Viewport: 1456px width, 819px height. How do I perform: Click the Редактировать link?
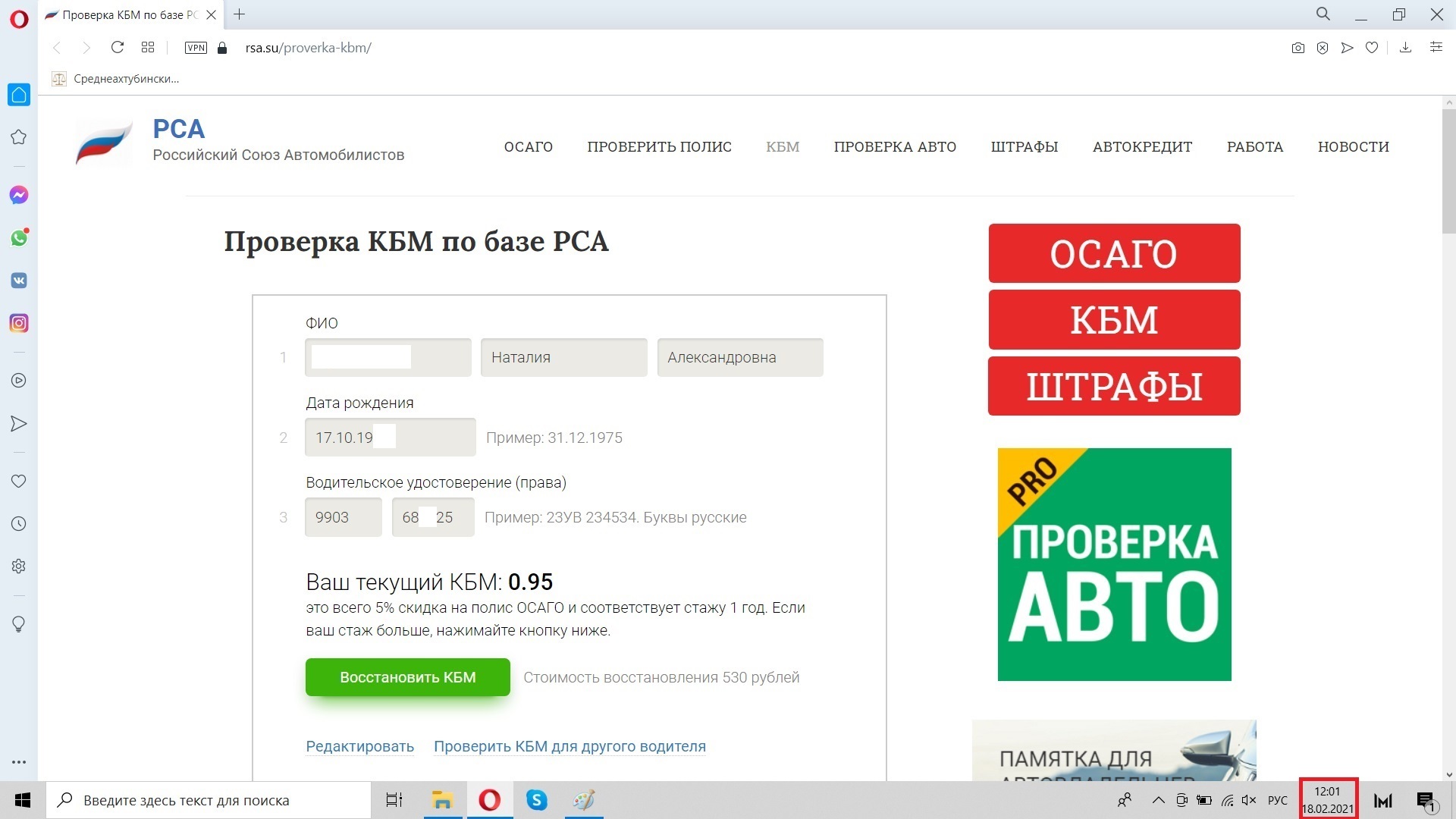point(359,746)
